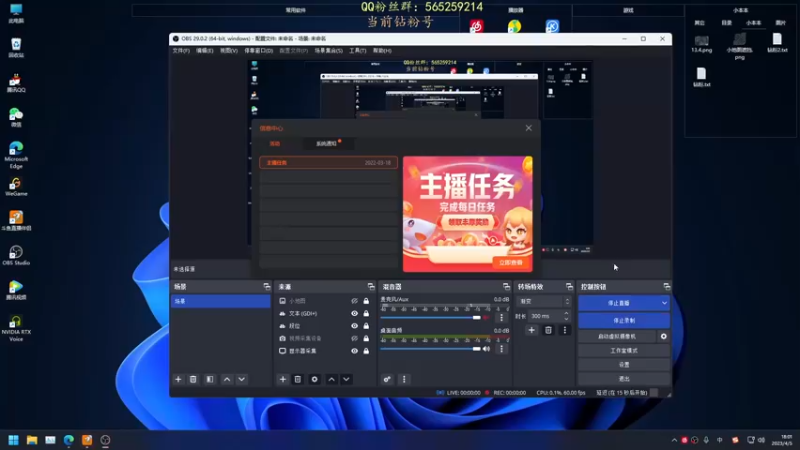The height and width of the screenshot is (450, 800).
Task: Open the 场景集合(S) menu
Action: tap(328, 51)
